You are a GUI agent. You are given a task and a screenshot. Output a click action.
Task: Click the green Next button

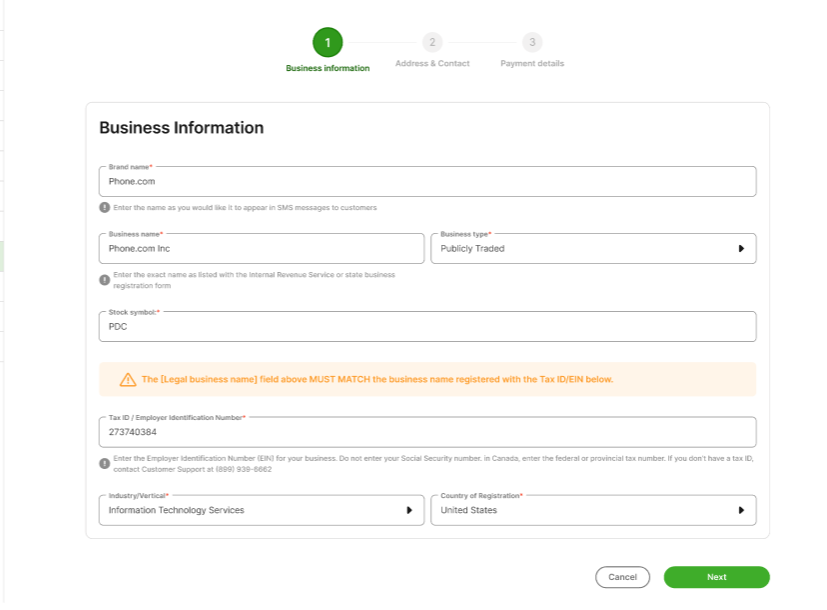click(716, 577)
